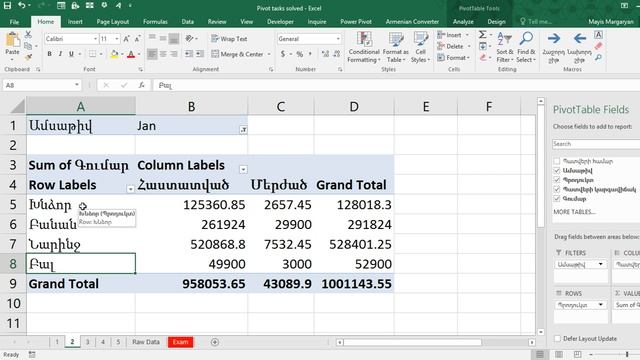
Task: Click Insert Function fx icon
Action: tap(142, 85)
